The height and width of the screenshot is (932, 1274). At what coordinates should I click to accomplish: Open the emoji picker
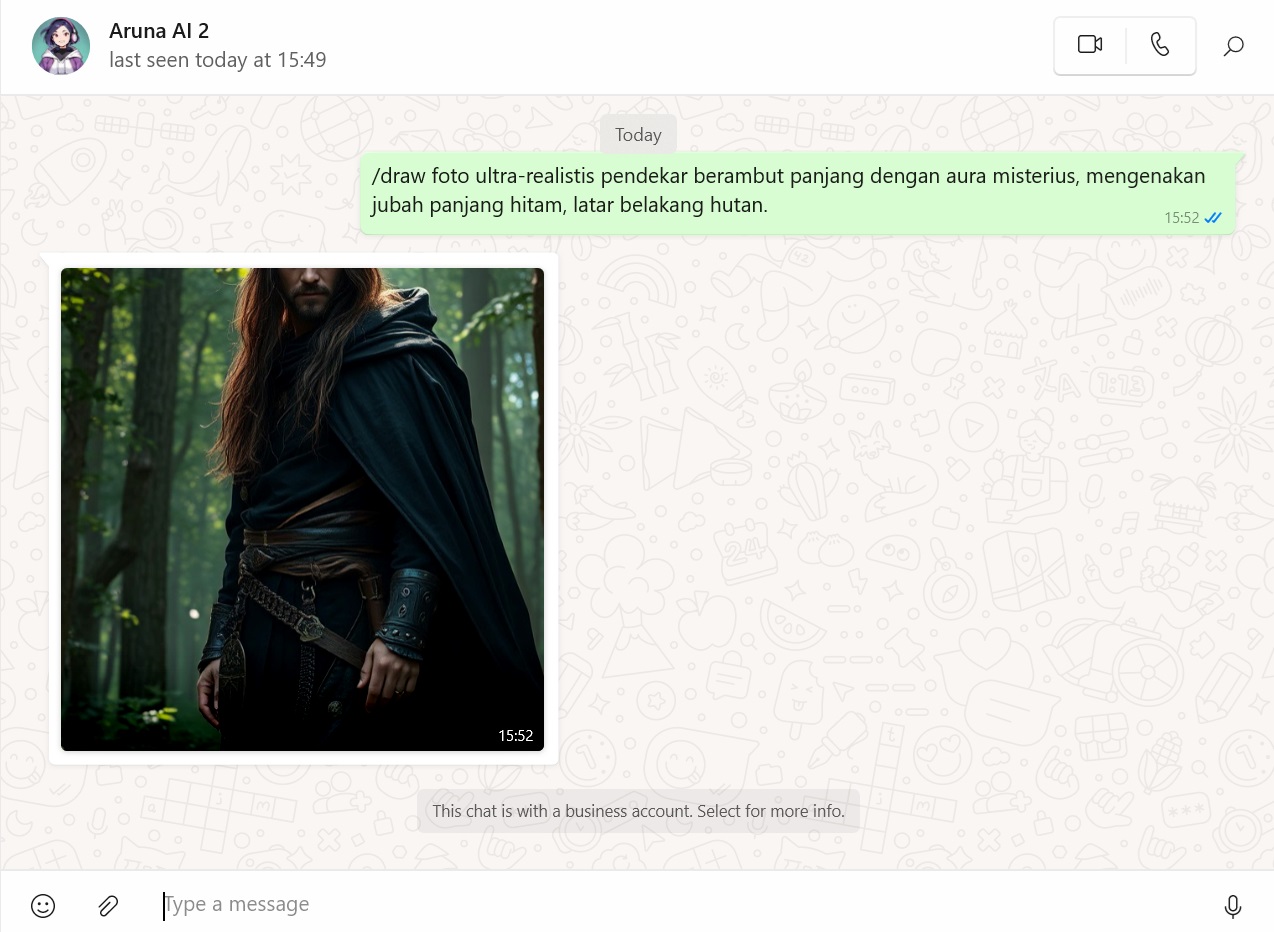coord(42,905)
